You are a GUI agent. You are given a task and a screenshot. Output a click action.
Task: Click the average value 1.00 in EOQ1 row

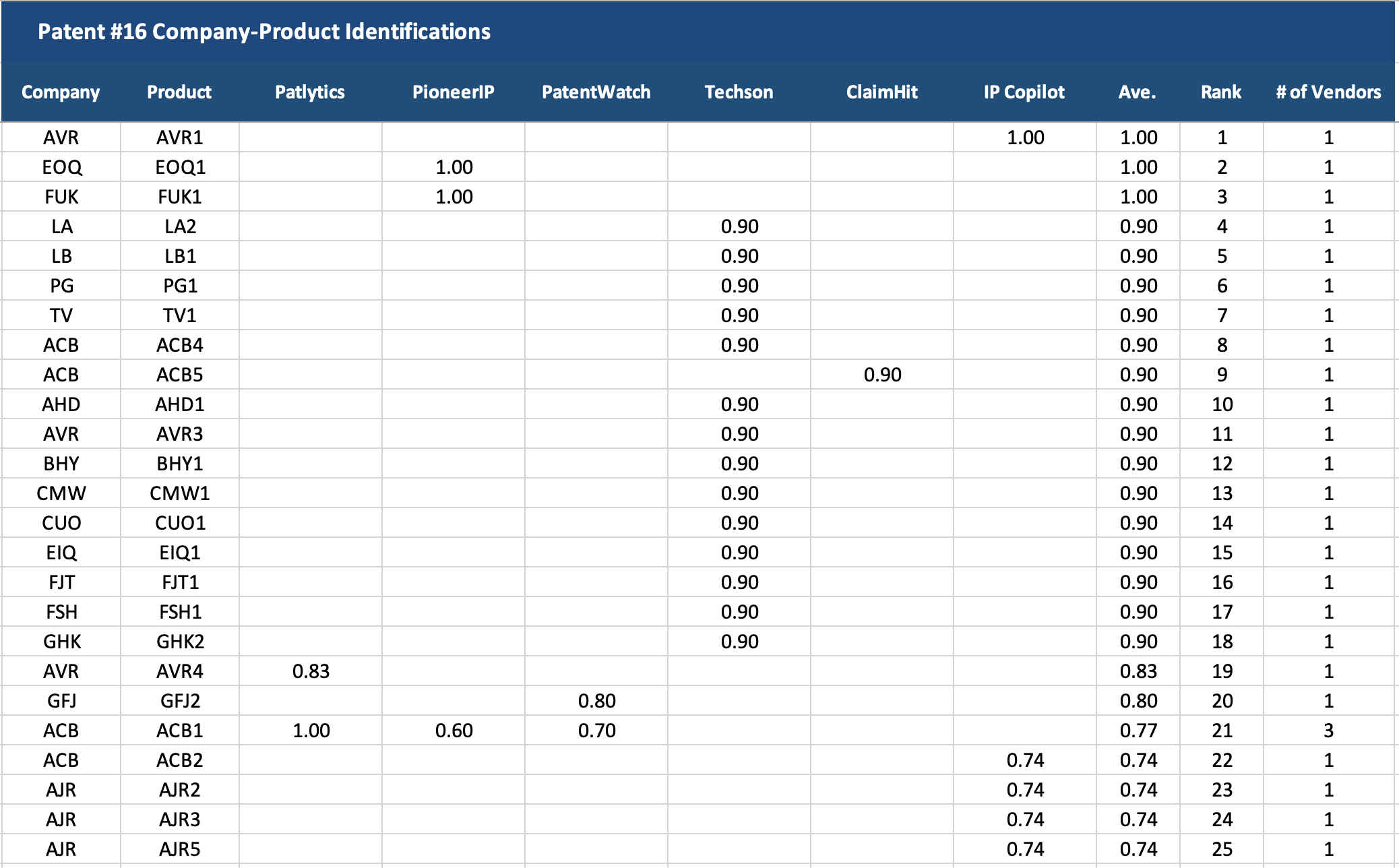[1139, 167]
